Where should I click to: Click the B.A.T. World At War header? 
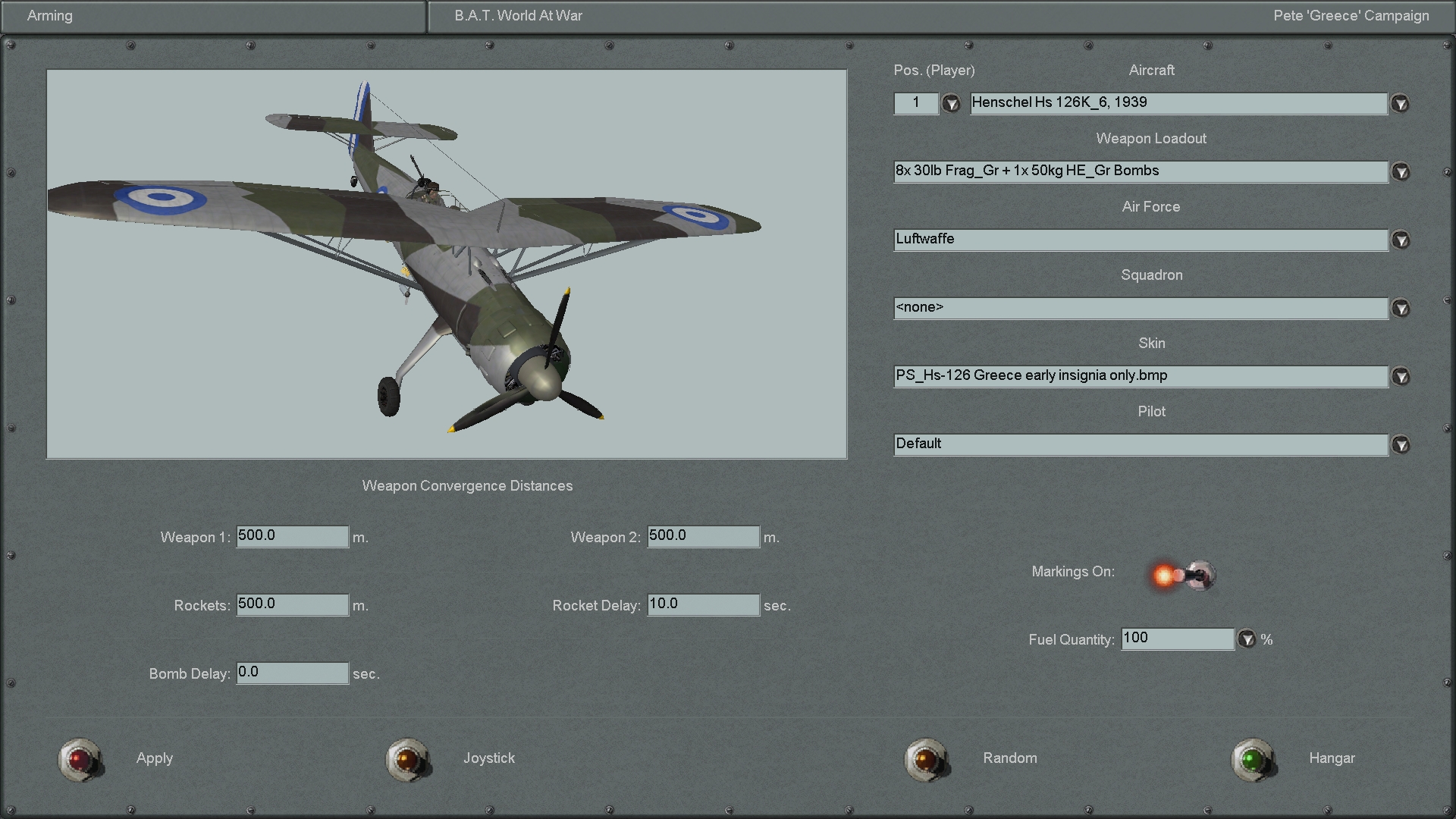pyautogui.click(x=518, y=16)
